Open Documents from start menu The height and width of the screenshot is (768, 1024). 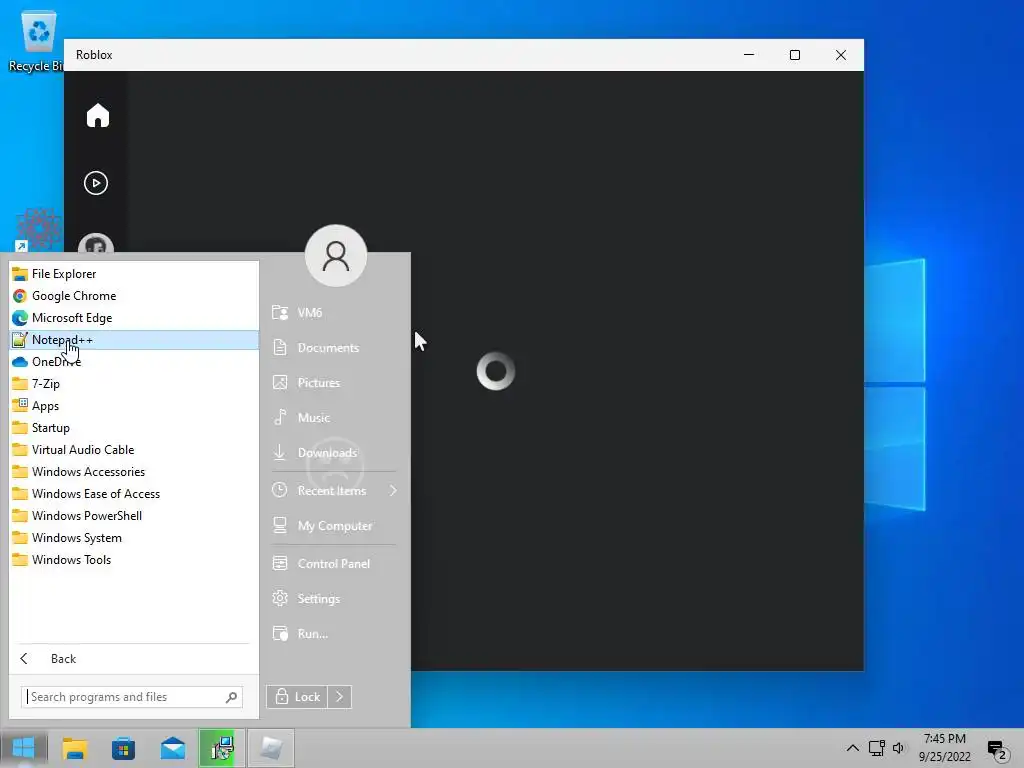(x=334, y=348)
